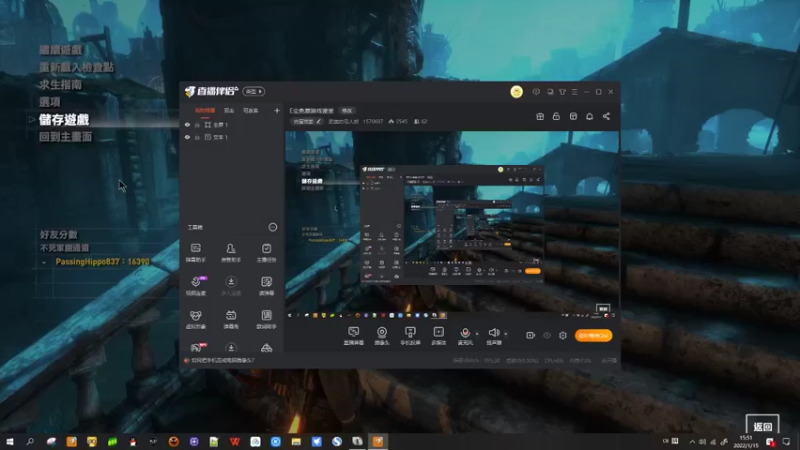Click the record-video camera icon

tap(531, 335)
